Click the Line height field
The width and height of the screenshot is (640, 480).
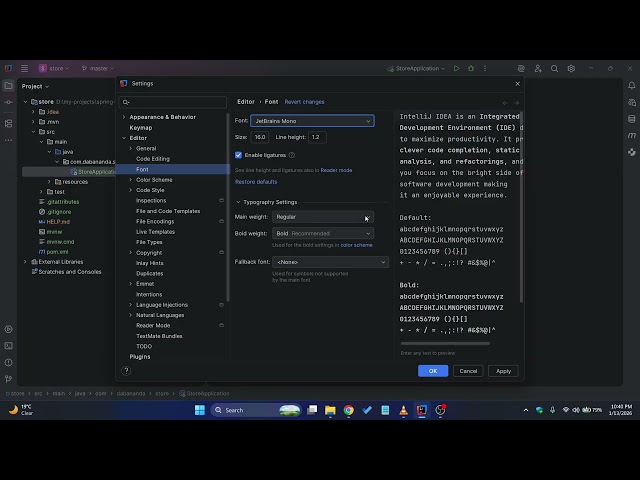[317, 137]
